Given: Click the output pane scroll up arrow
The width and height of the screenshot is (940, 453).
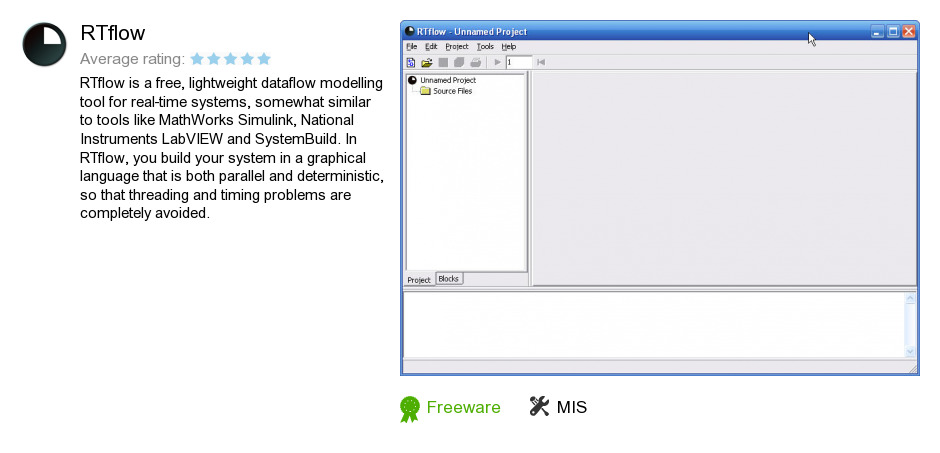Looking at the screenshot, I should (910, 298).
